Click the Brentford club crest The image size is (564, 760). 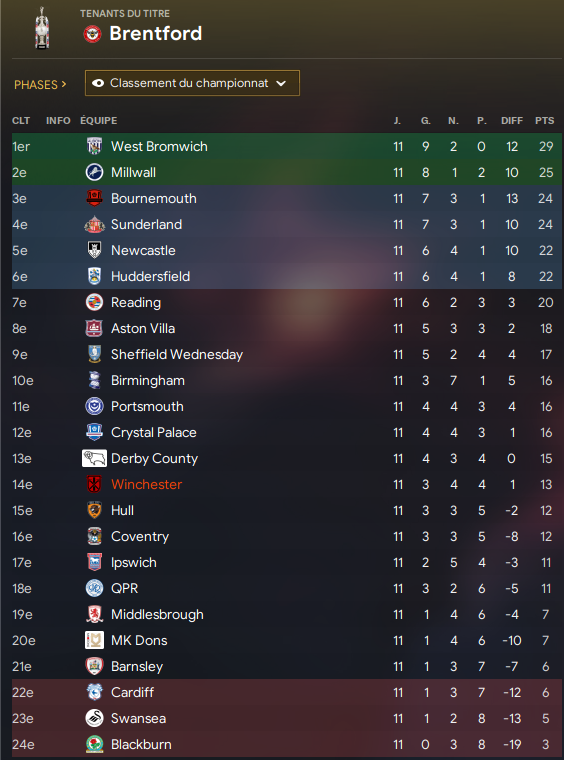[92, 34]
